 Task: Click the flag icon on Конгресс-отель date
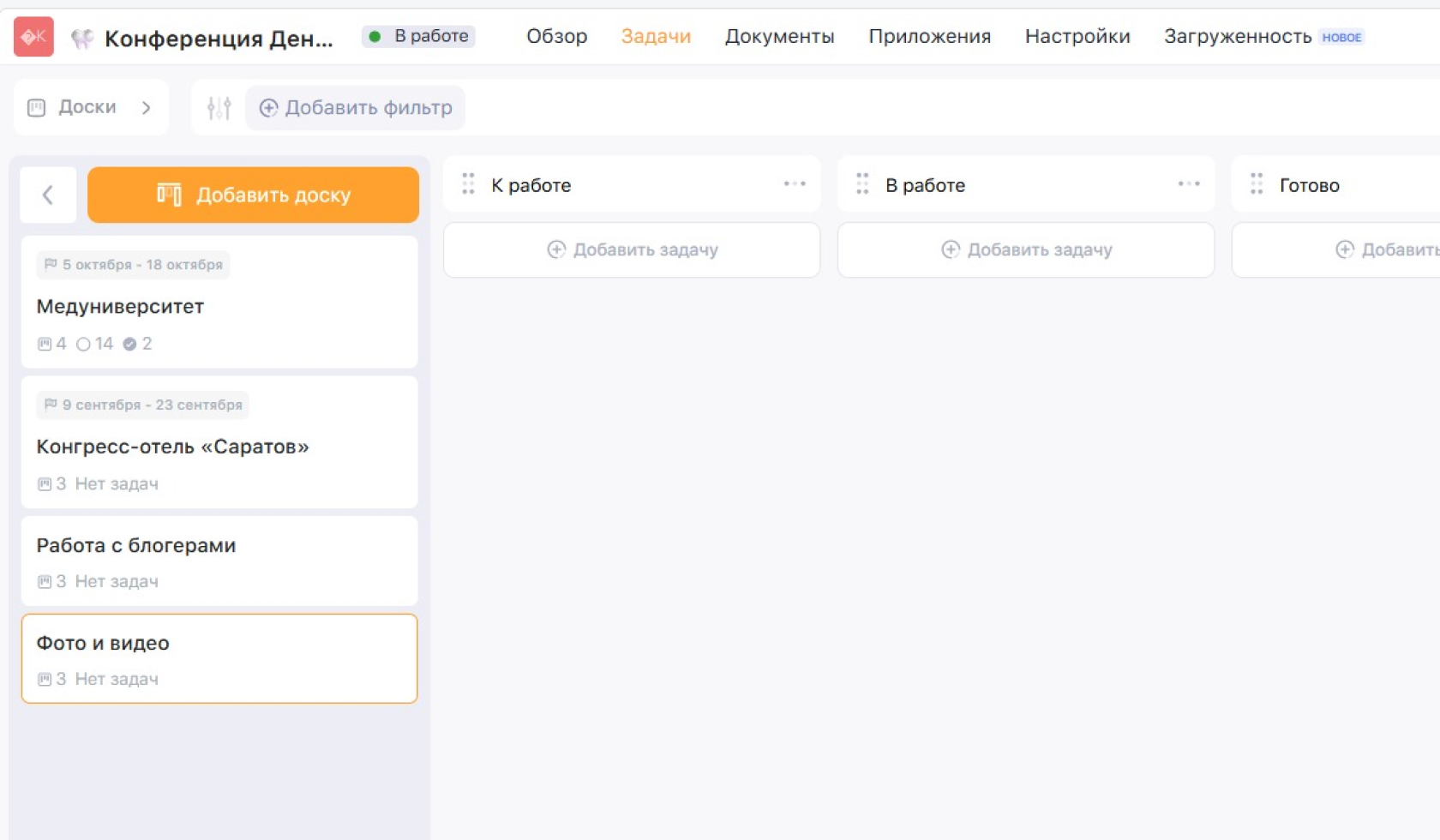click(x=51, y=405)
